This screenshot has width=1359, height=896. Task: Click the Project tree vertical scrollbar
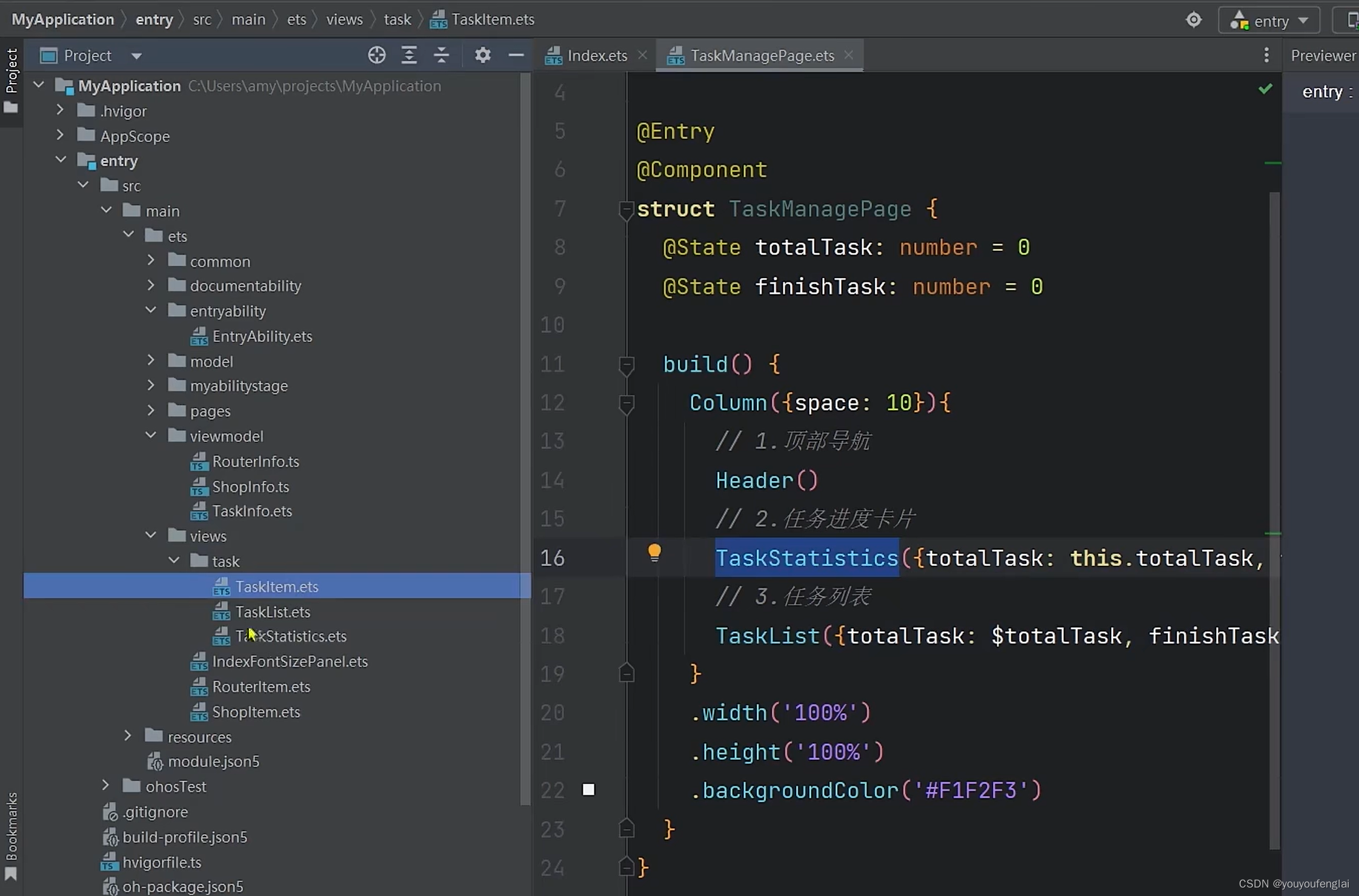tap(525, 440)
